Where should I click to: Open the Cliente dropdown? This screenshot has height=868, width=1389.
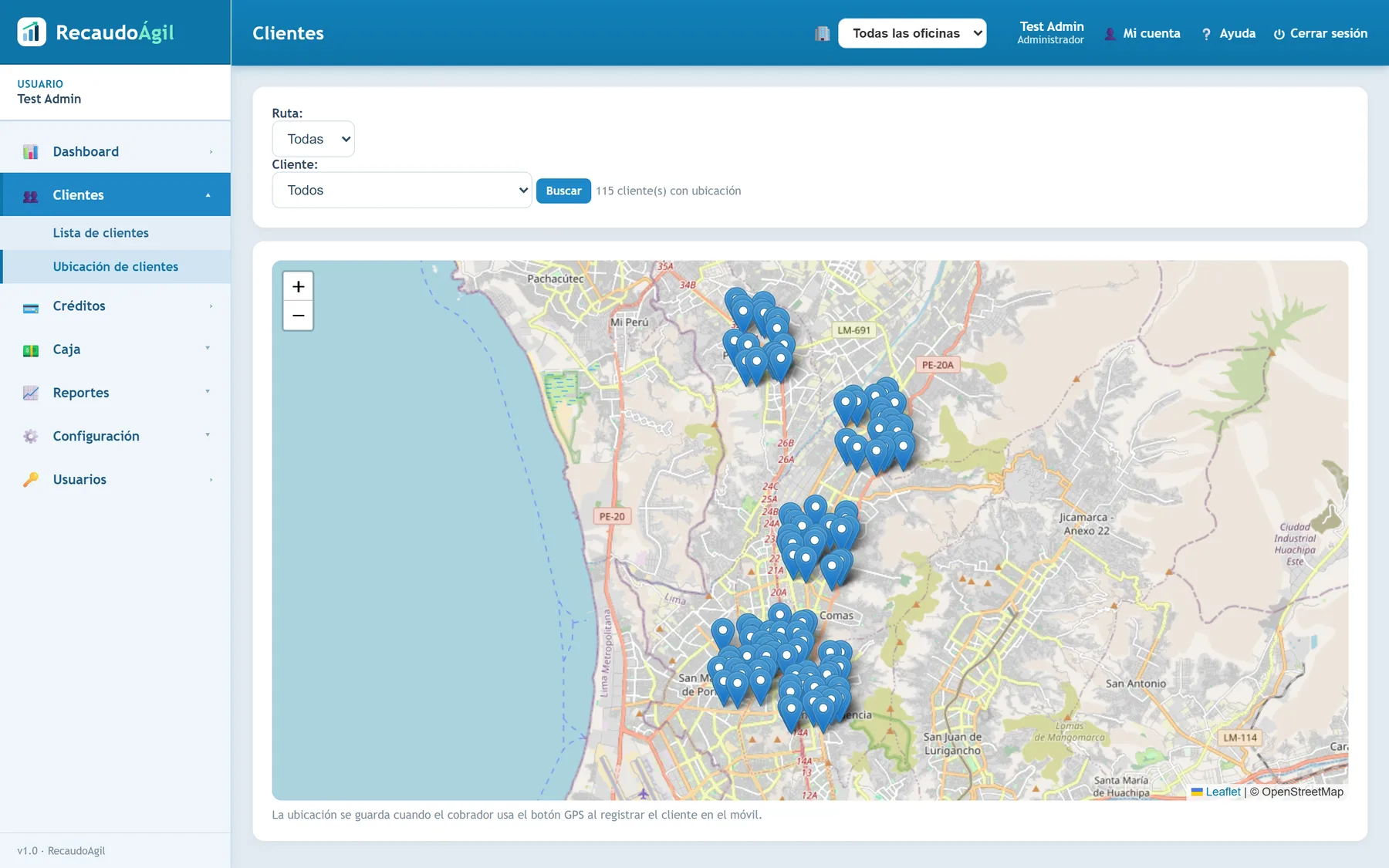402,190
